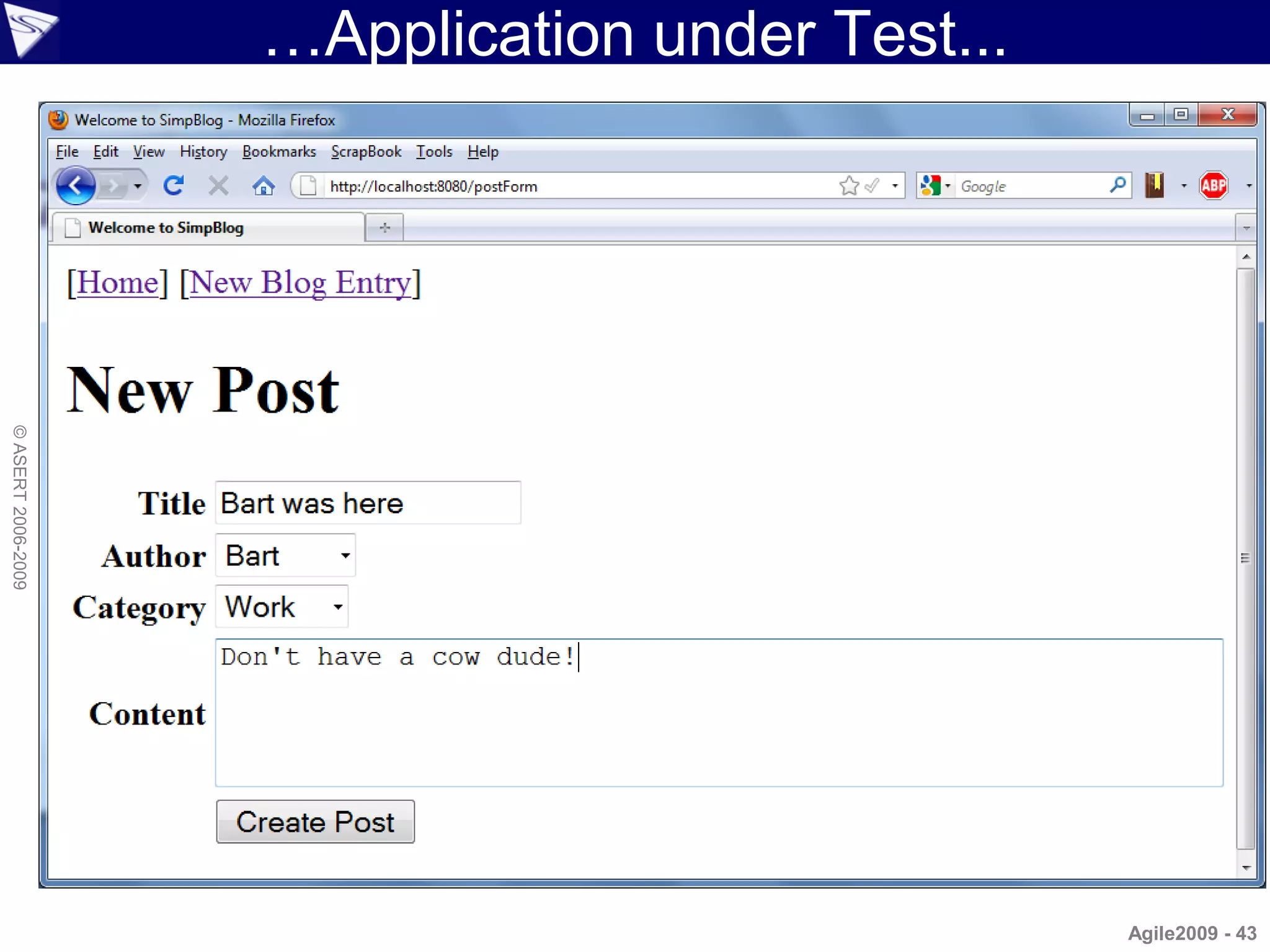The height and width of the screenshot is (952, 1270).
Task: Open the Category dropdown showing Work
Action: pos(282,607)
